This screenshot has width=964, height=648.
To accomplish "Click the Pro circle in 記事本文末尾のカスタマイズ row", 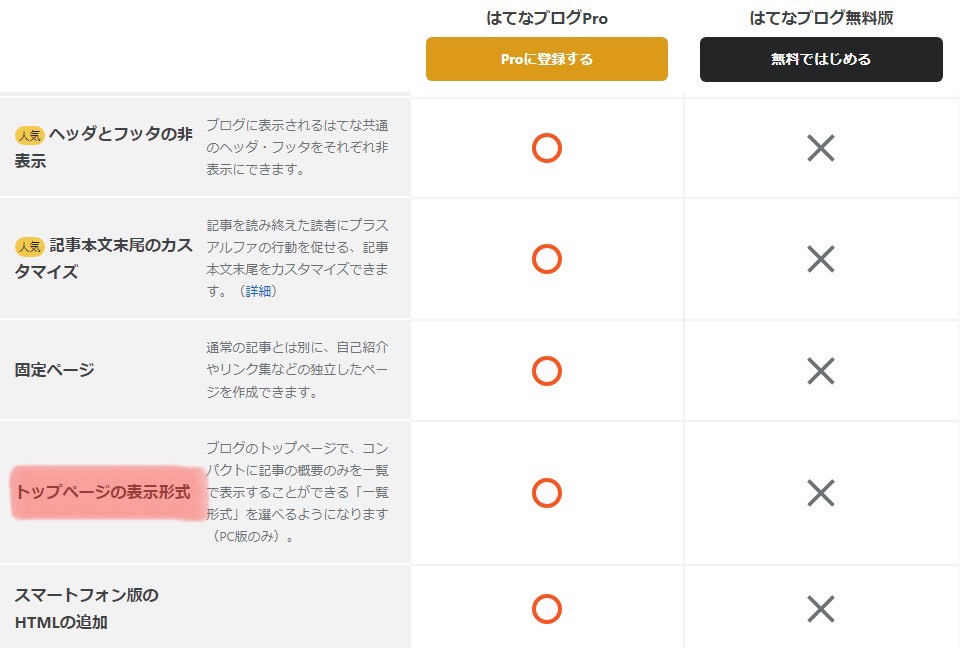I will [547, 259].
